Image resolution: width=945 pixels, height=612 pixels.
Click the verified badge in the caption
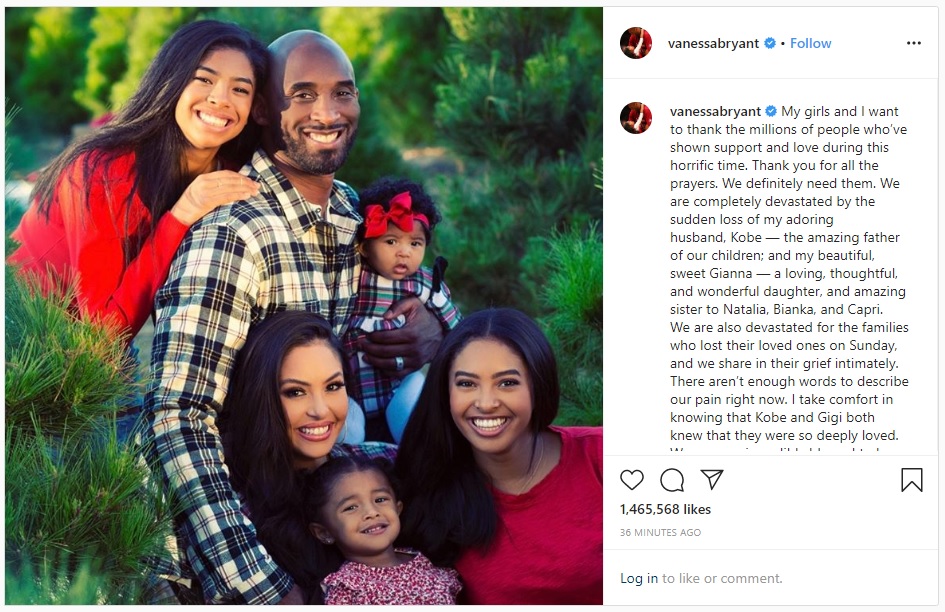[x=771, y=112]
